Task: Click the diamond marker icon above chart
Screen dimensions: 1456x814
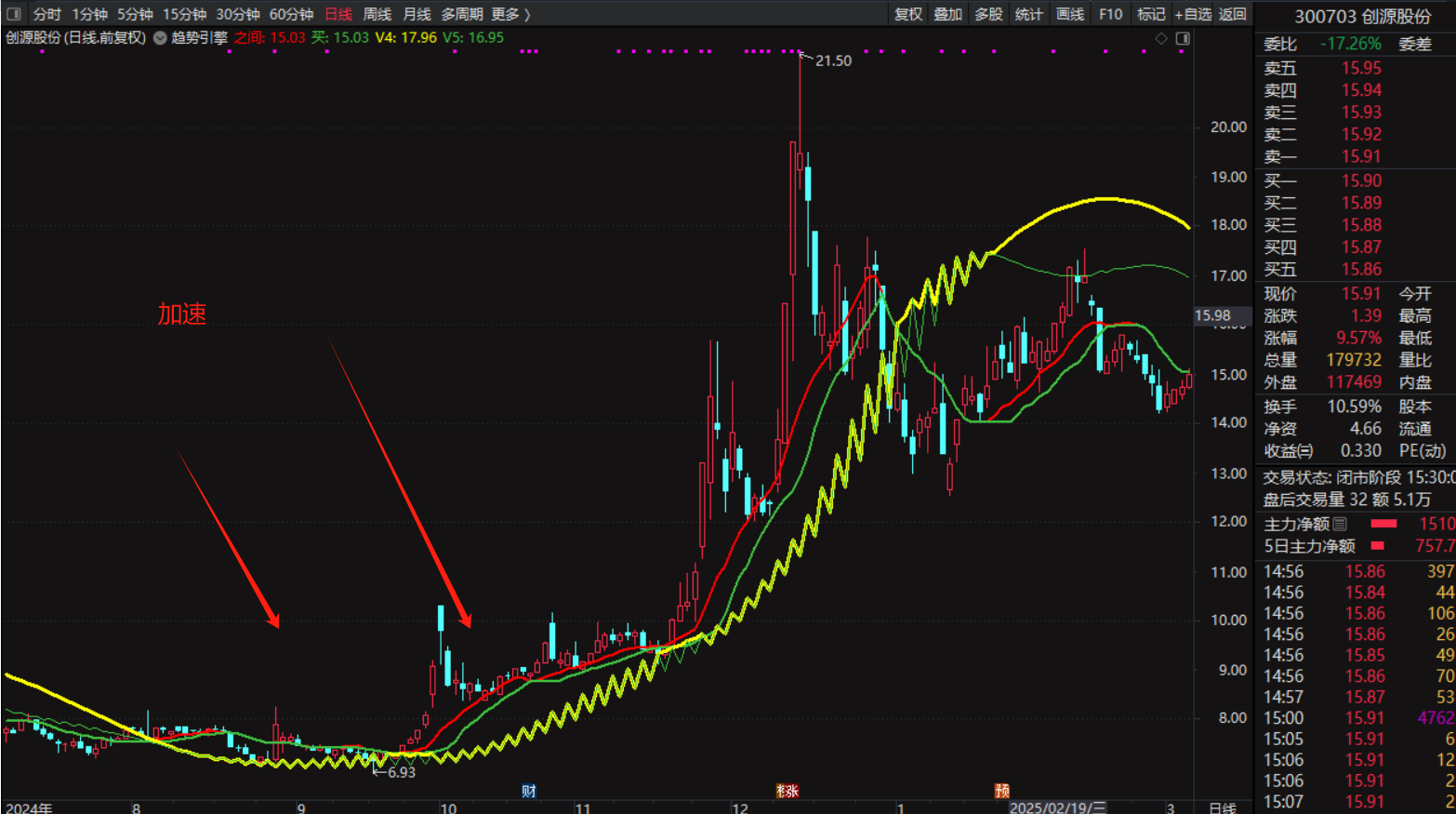Action: click(1160, 38)
